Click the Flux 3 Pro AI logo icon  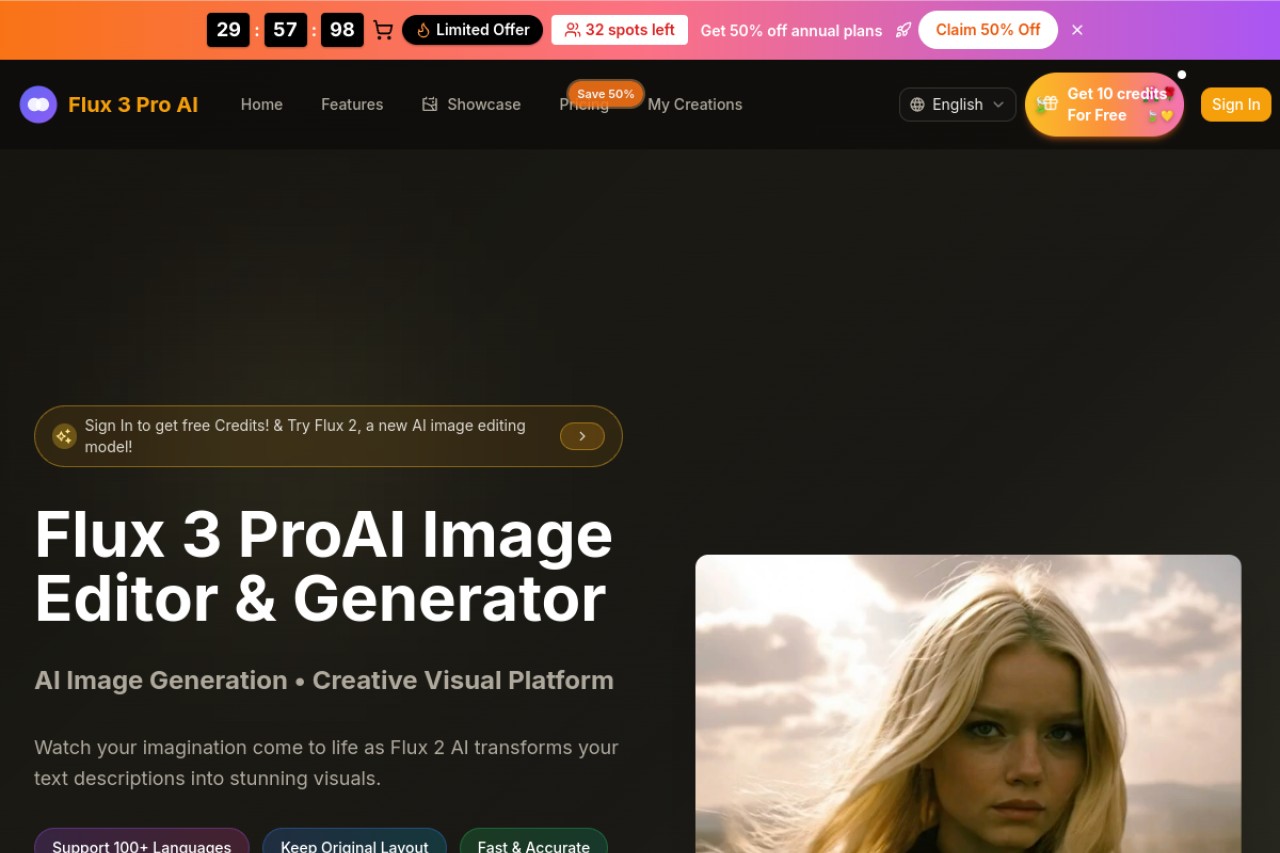coord(38,104)
